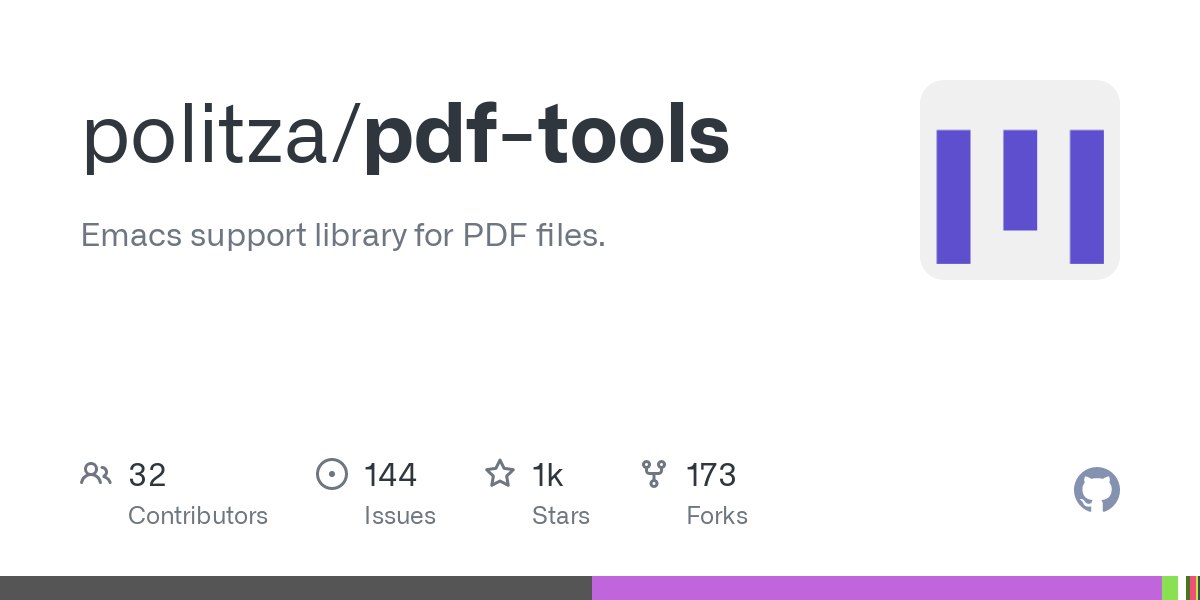The width and height of the screenshot is (1200, 600).
Task: Click the Issues circle-dot icon
Action: coord(331,474)
